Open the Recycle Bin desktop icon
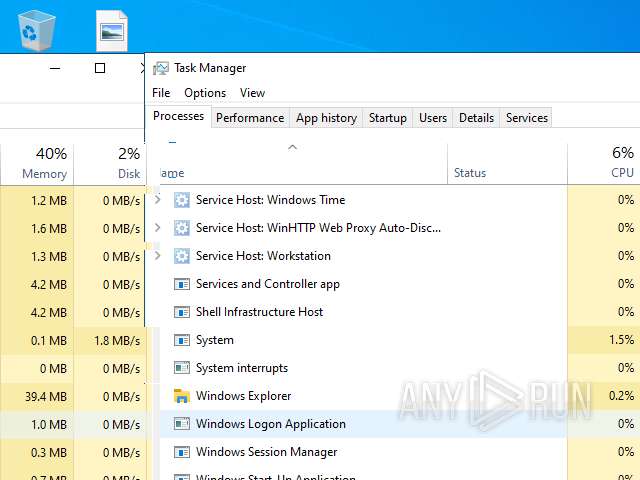This screenshot has width=640, height=480. (x=37, y=30)
